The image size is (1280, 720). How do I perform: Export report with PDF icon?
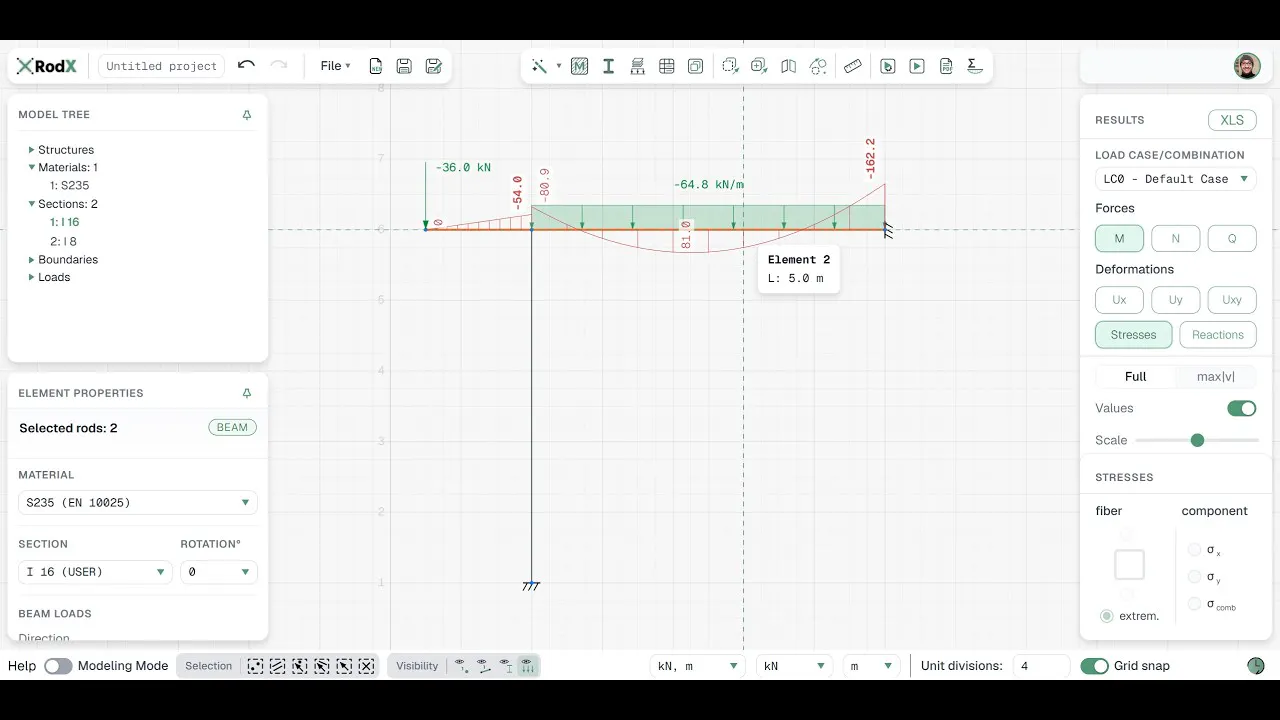tap(946, 66)
